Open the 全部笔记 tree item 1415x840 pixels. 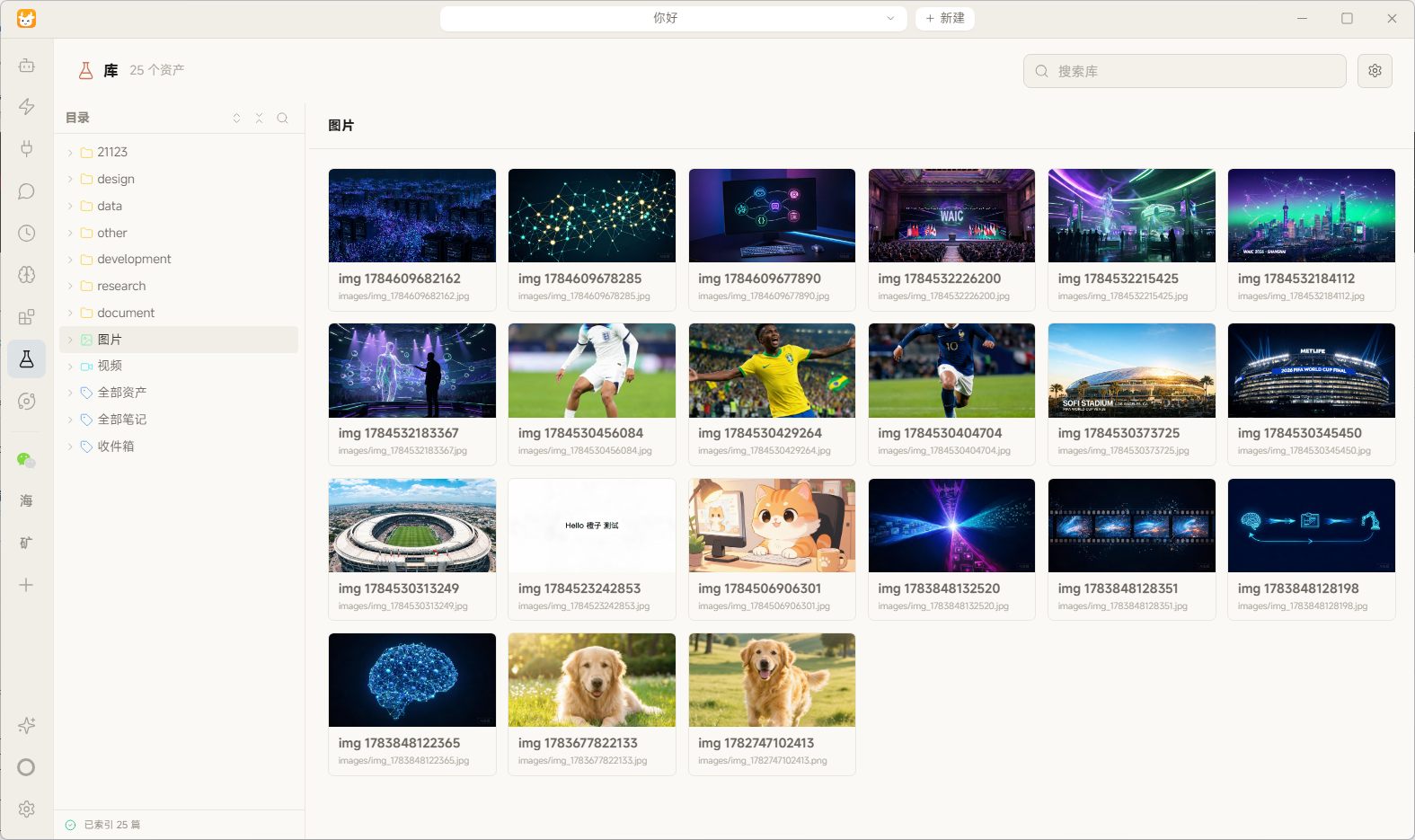(179, 420)
